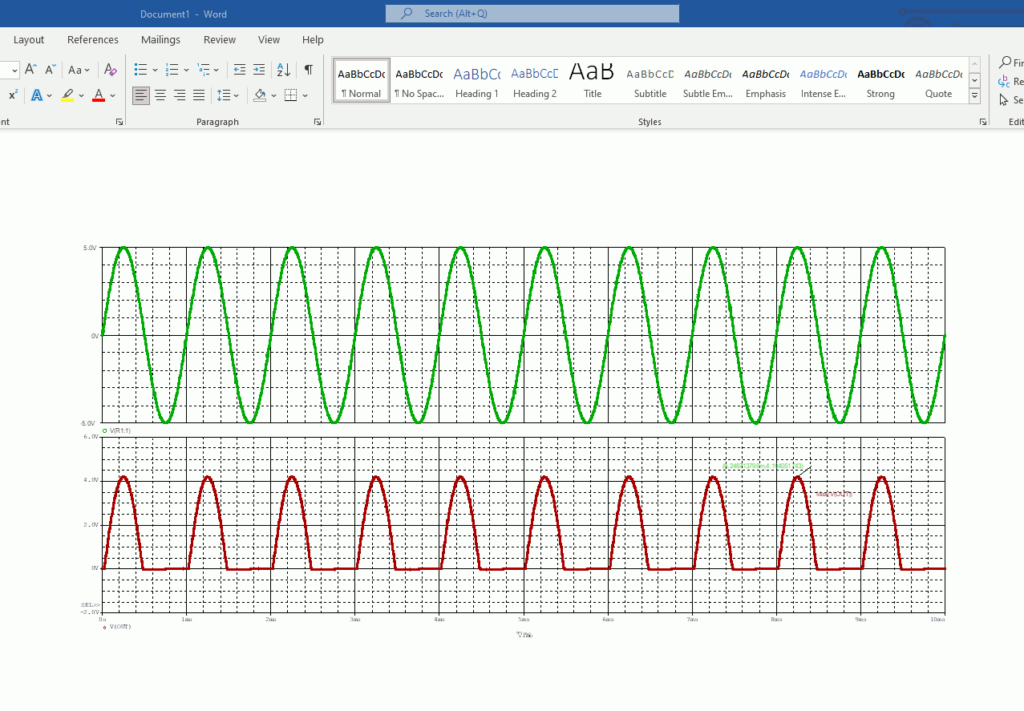Screen dimensions: 1024x711
Task: Increase the paragraph indent
Action: (x=259, y=69)
